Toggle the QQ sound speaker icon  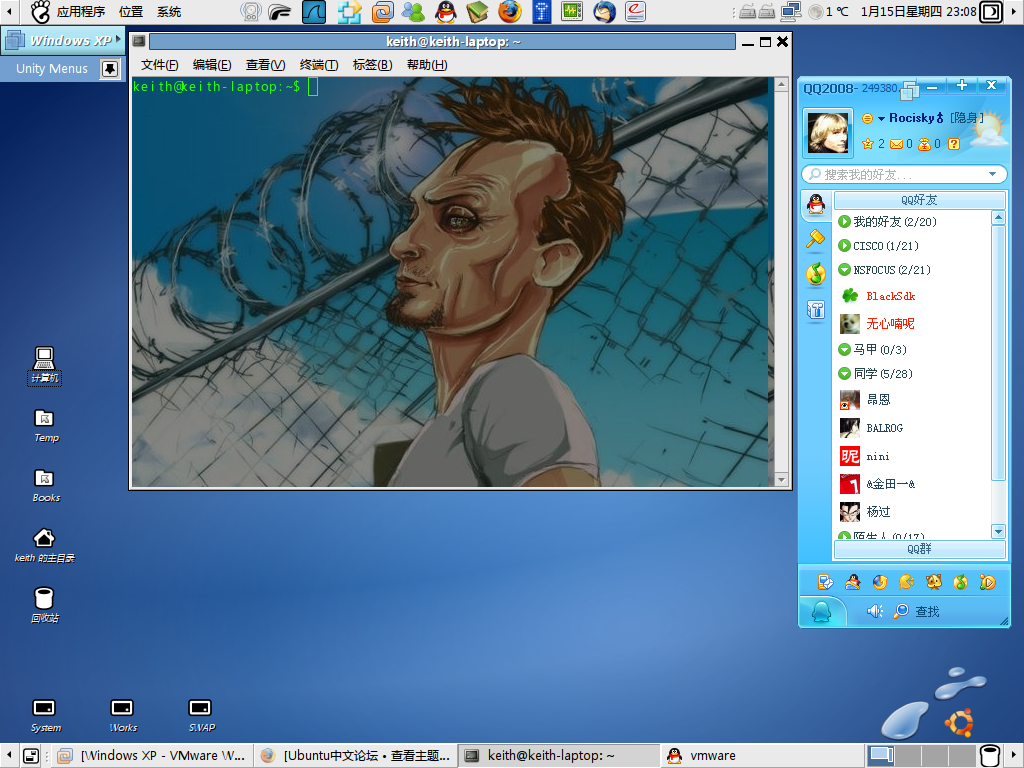click(874, 611)
